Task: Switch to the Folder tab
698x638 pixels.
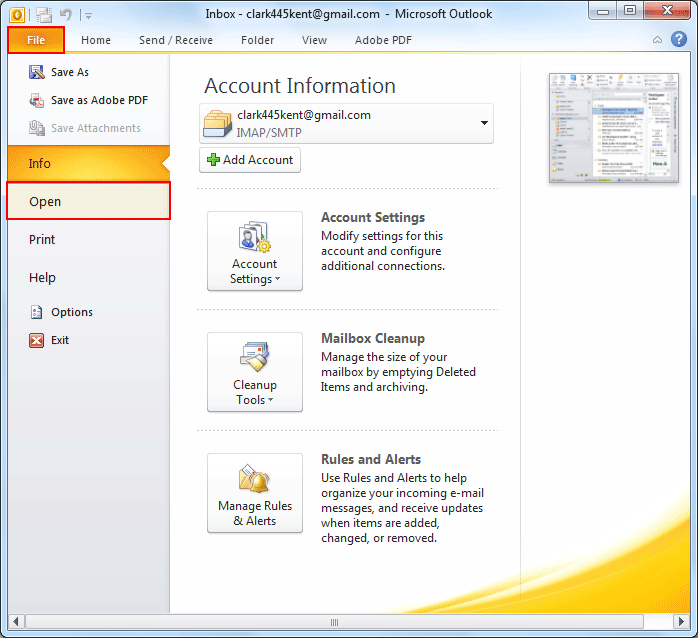Action: click(x=257, y=40)
